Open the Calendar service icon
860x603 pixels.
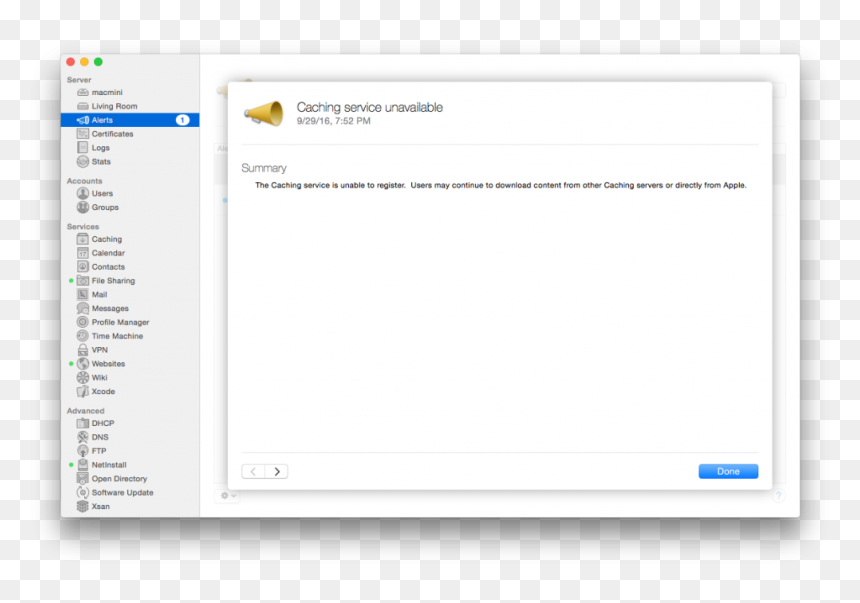(83, 253)
